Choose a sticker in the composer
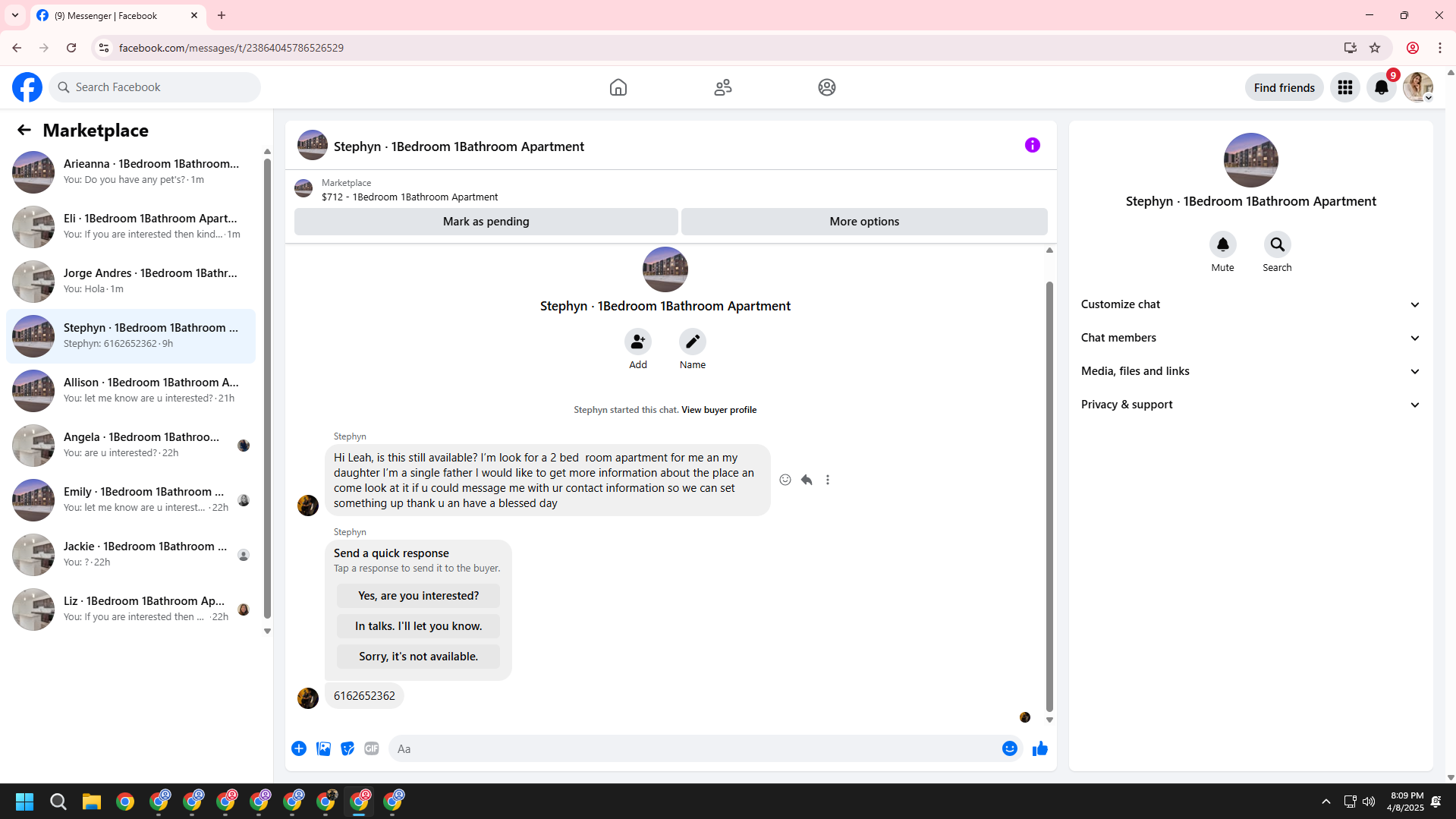Screen dimensions: 1456x819 pyautogui.click(x=347, y=748)
